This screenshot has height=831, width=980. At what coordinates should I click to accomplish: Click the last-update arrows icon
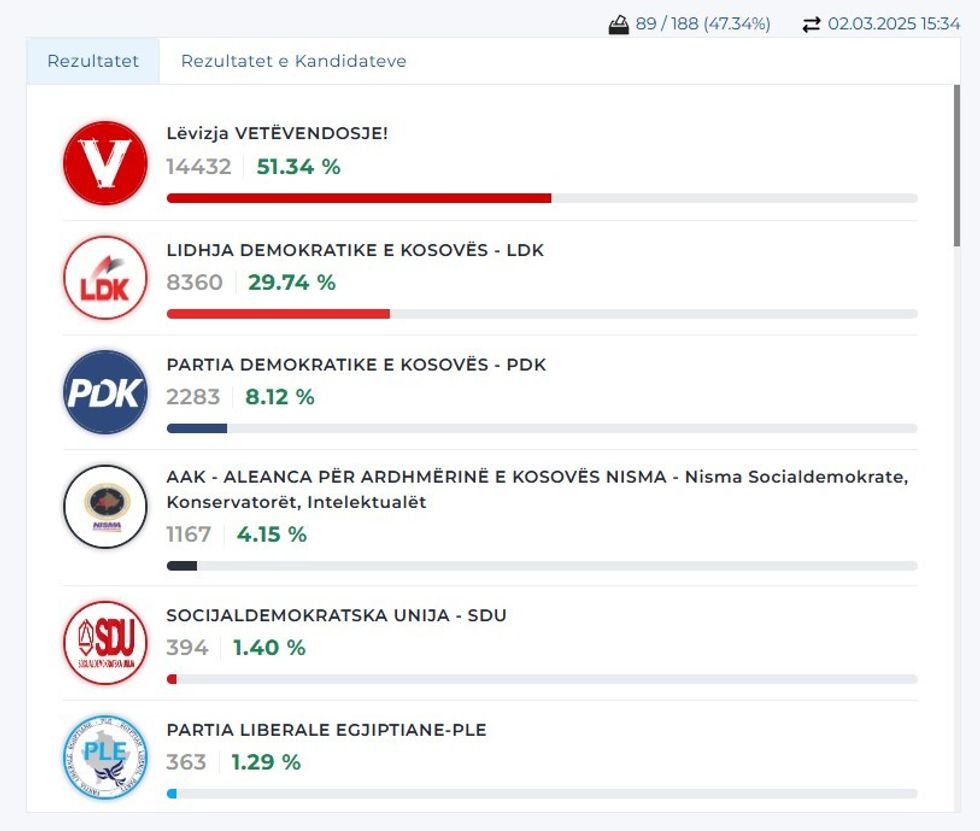pyautogui.click(x=811, y=25)
